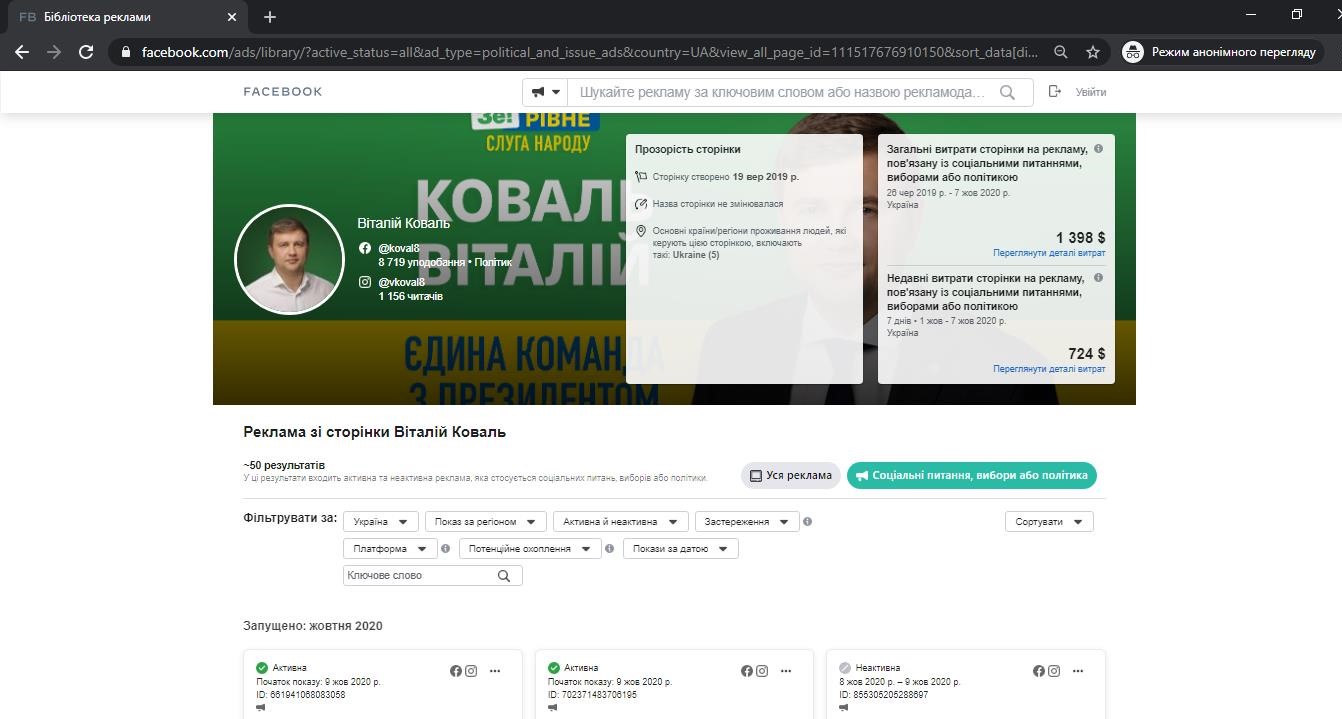Click the search magnifier in top bar
This screenshot has height=719, width=1342.
pyautogui.click(x=1008, y=92)
